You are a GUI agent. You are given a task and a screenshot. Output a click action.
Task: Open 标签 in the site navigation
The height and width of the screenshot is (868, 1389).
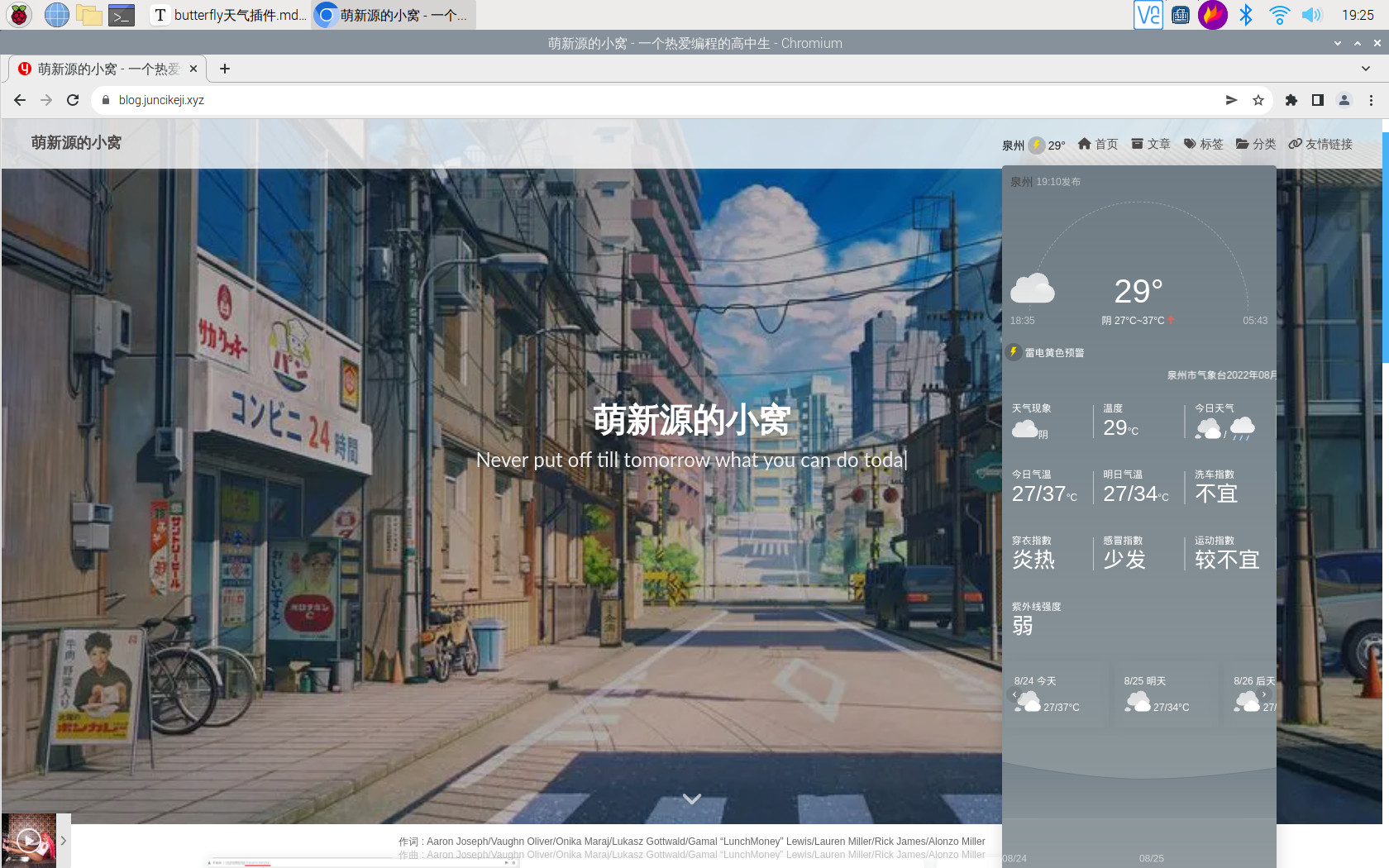coord(1203,144)
